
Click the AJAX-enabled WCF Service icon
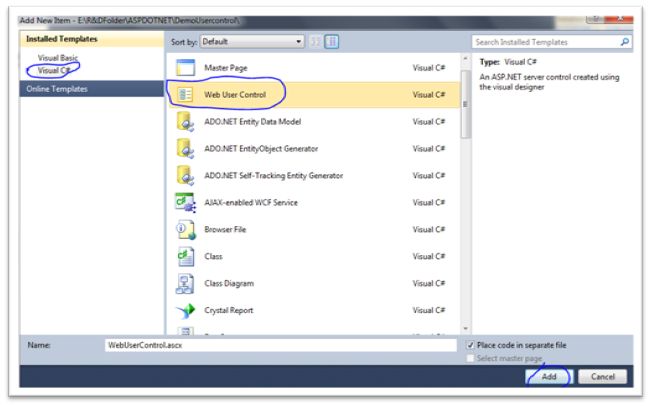(185, 203)
